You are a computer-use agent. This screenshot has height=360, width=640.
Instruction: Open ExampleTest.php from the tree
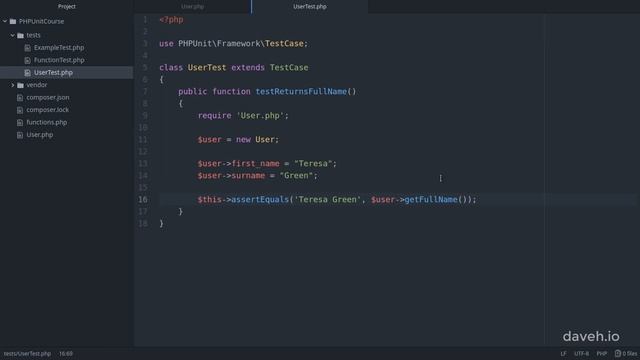[x=59, y=48]
